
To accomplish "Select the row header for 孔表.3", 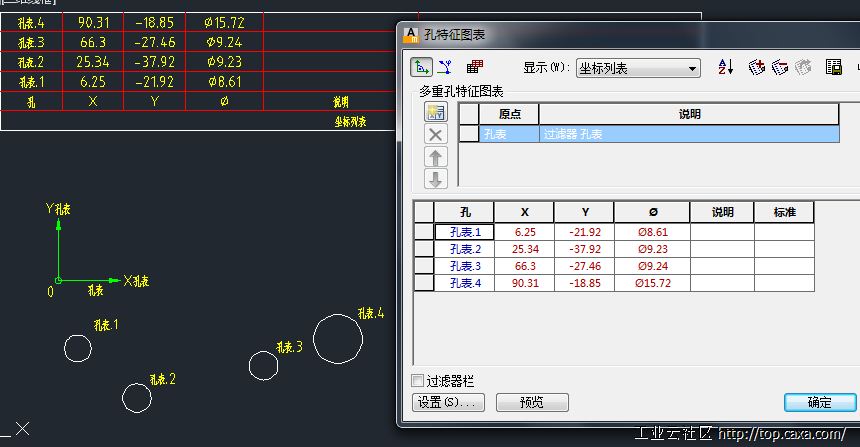I will [424, 266].
